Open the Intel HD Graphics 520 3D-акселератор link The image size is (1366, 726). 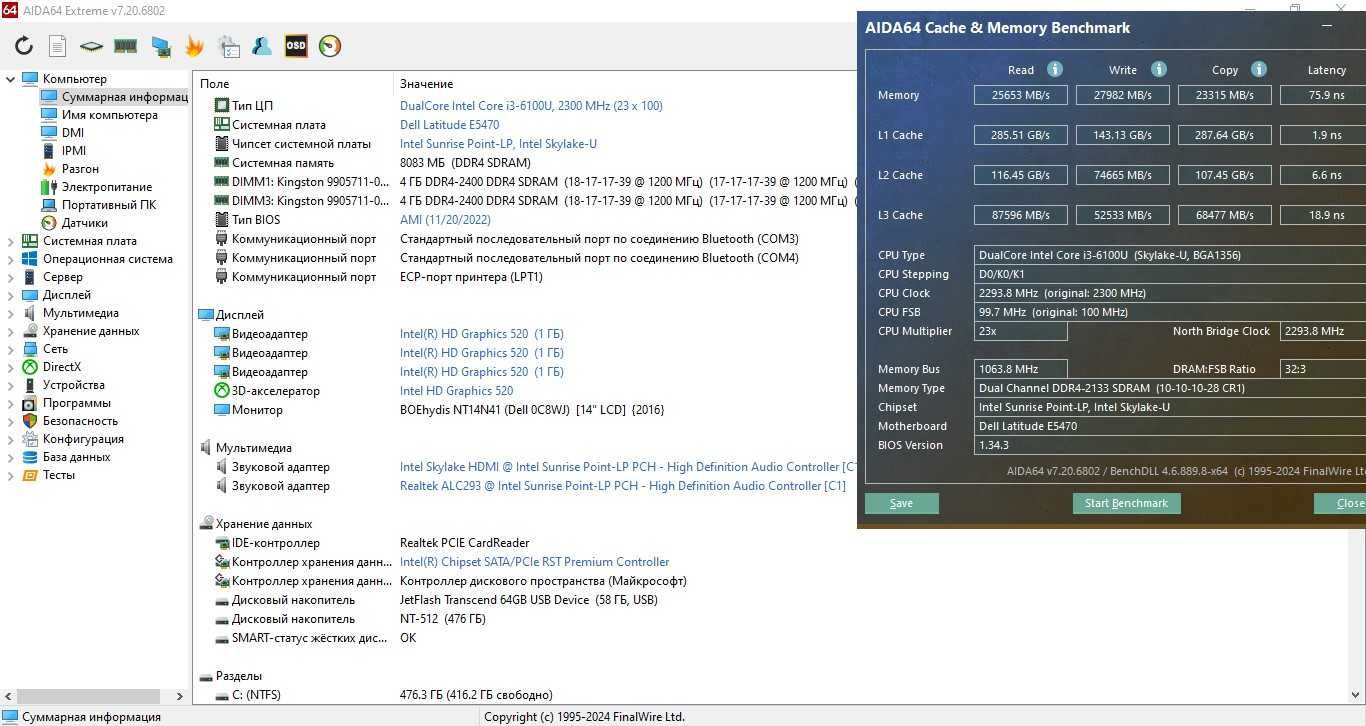click(x=456, y=391)
